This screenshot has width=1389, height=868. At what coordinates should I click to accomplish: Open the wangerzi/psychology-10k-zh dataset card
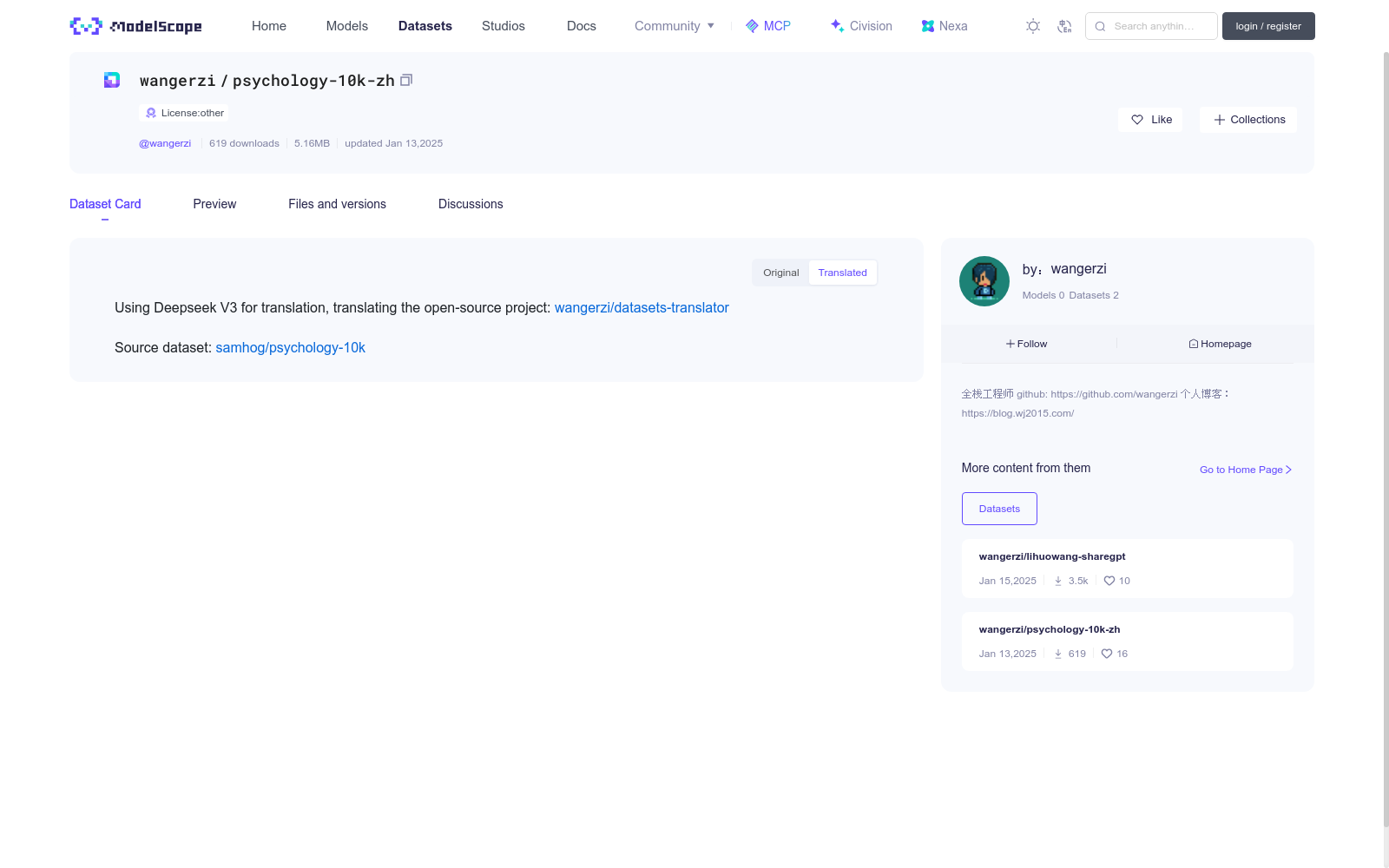[x=1128, y=641]
